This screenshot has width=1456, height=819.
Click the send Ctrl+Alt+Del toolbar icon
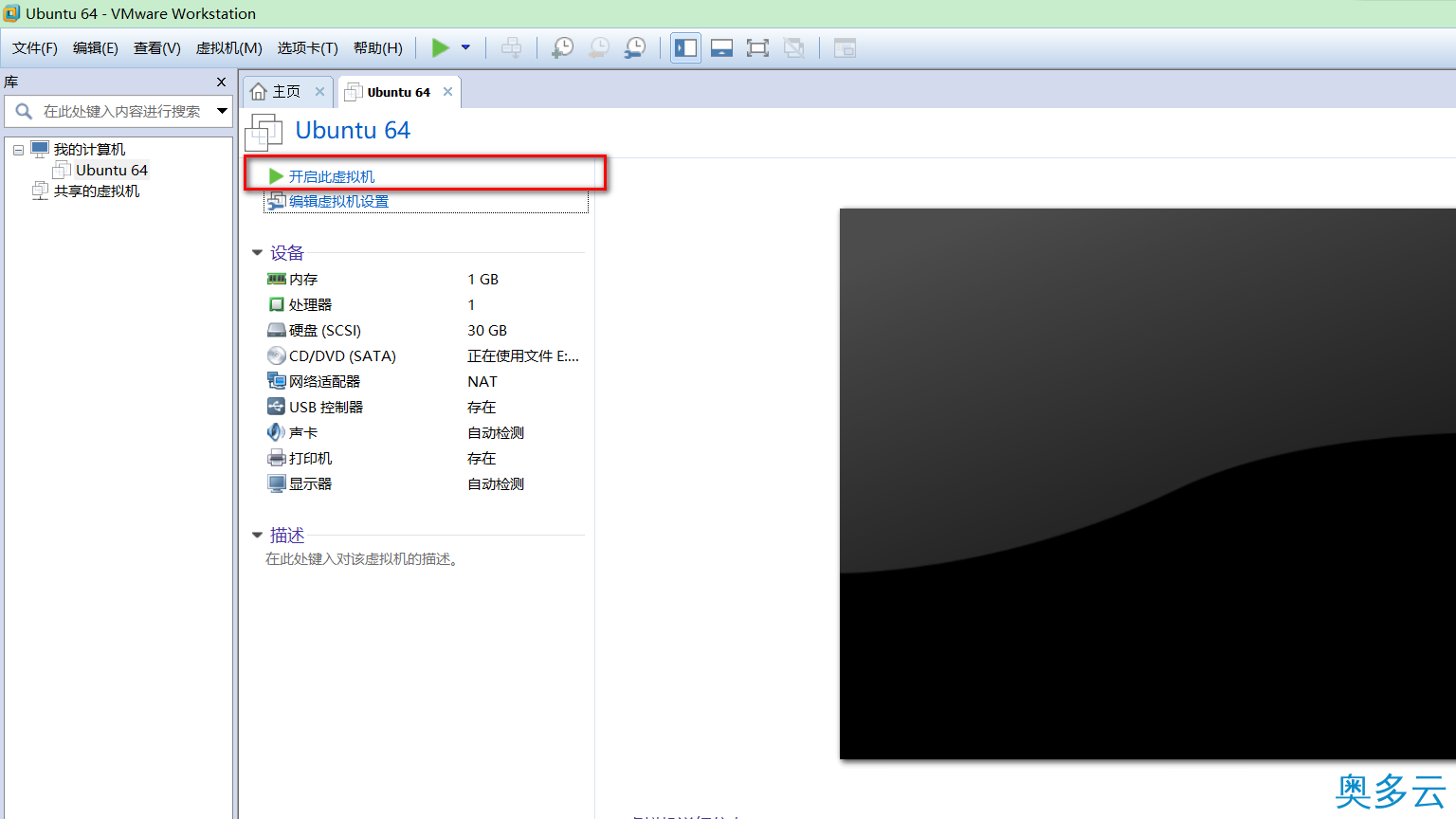(x=511, y=47)
